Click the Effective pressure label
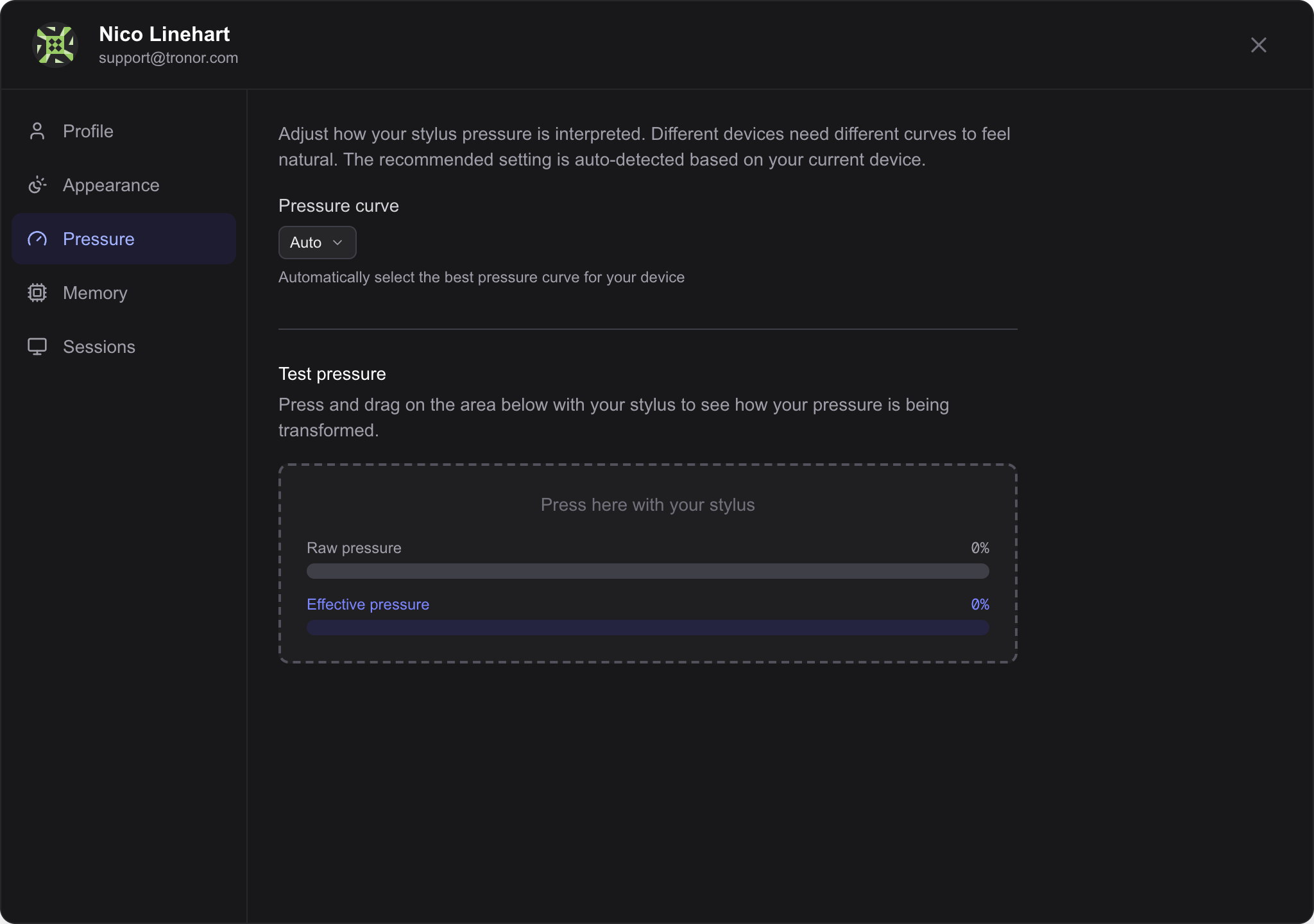Screen dimensions: 1314x924 [x=368, y=604]
